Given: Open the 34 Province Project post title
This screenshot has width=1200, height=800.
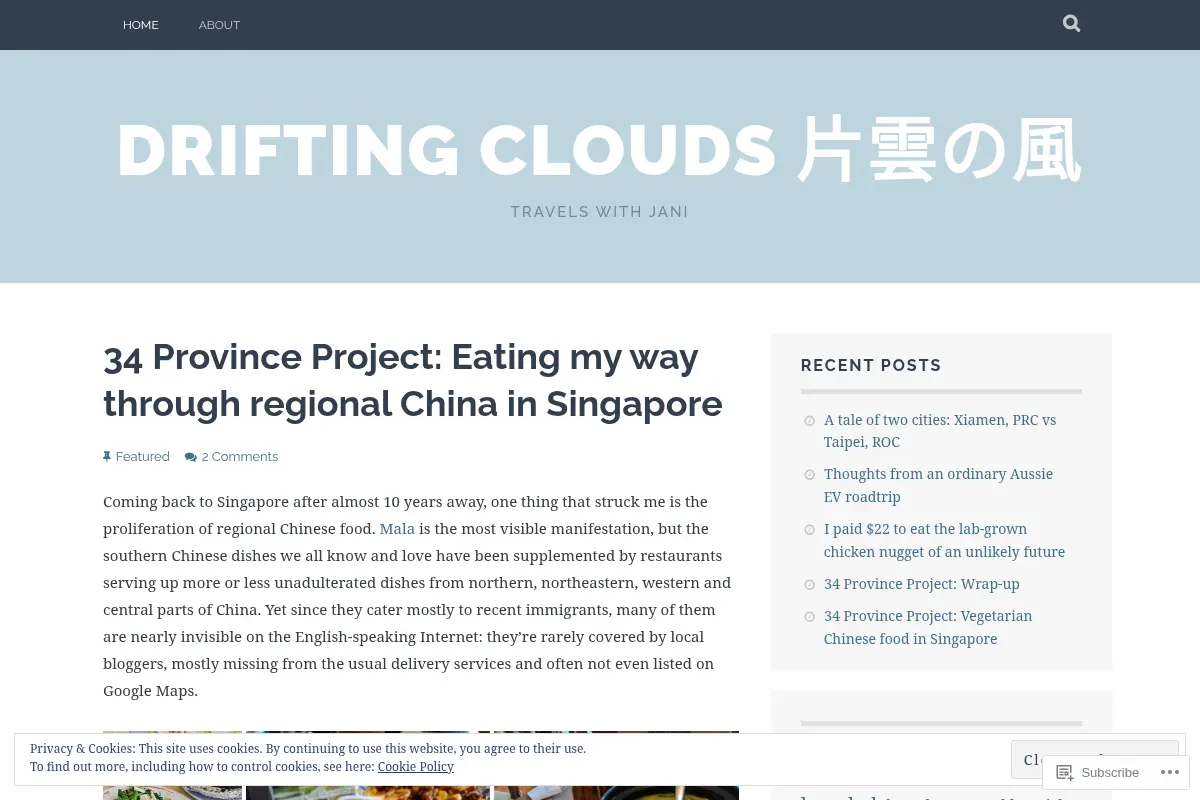Looking at the screenshot, I should click(413, 380).
